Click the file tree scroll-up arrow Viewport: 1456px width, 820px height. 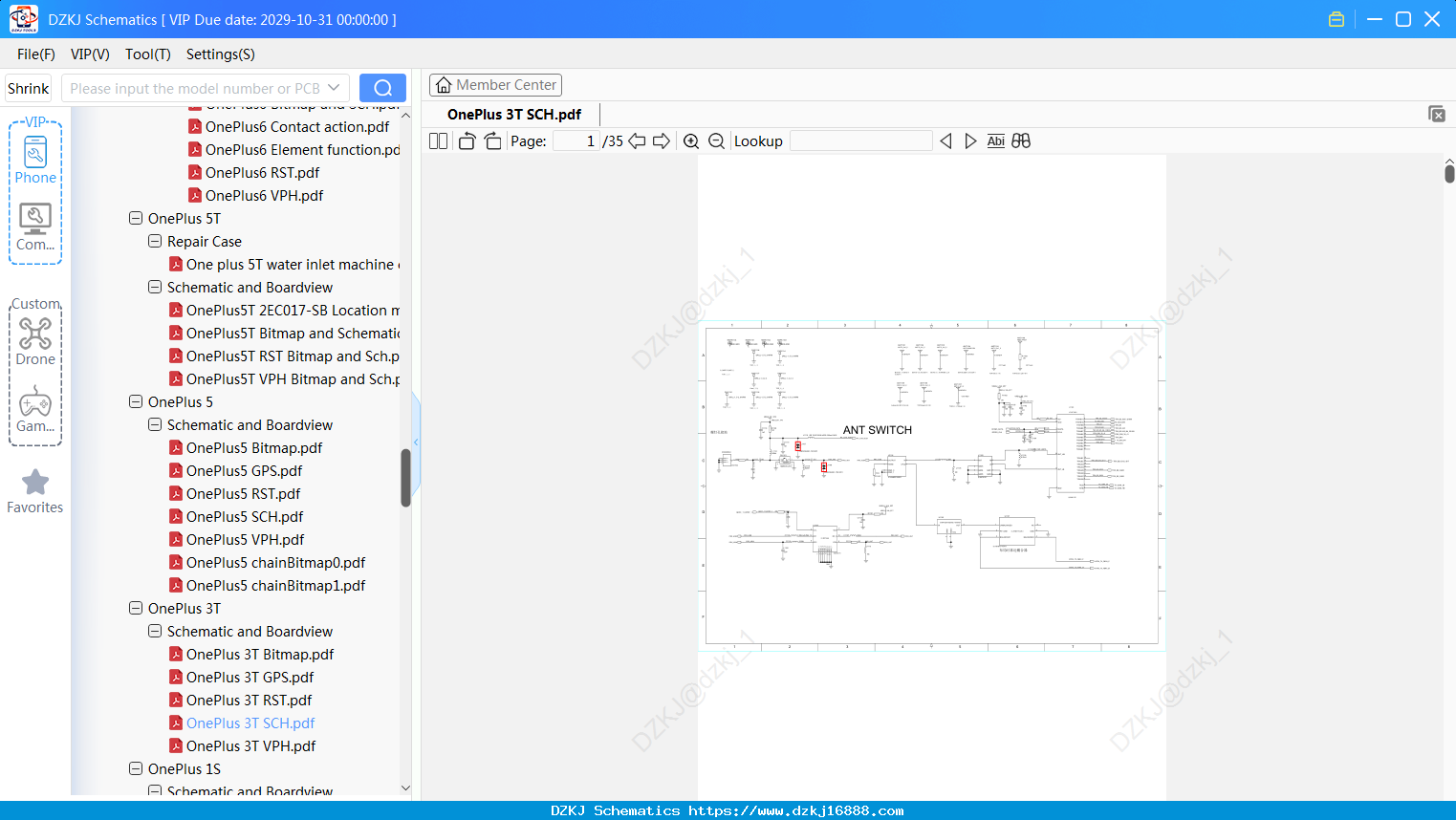(405, 115)
